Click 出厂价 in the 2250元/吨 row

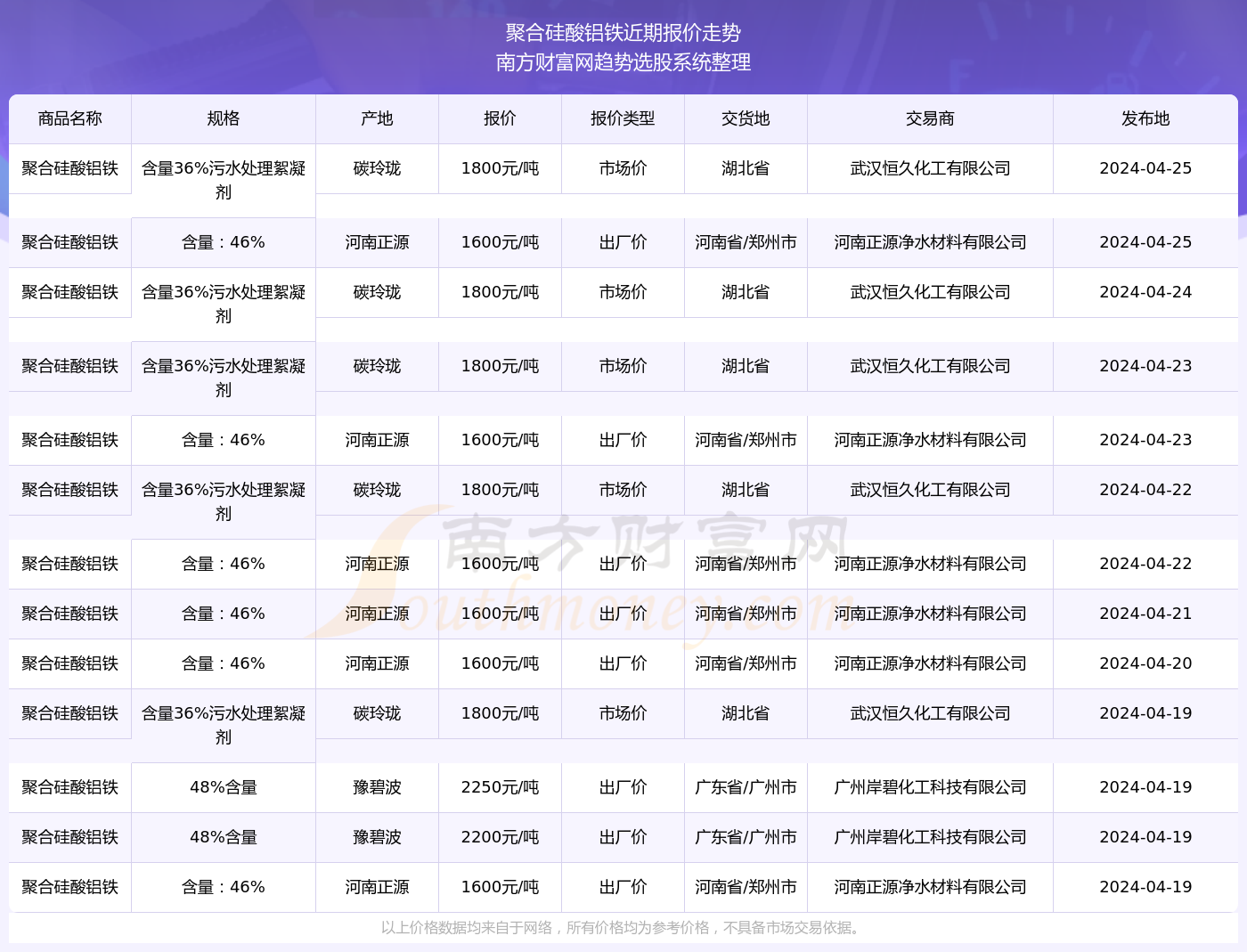[623, 787]
